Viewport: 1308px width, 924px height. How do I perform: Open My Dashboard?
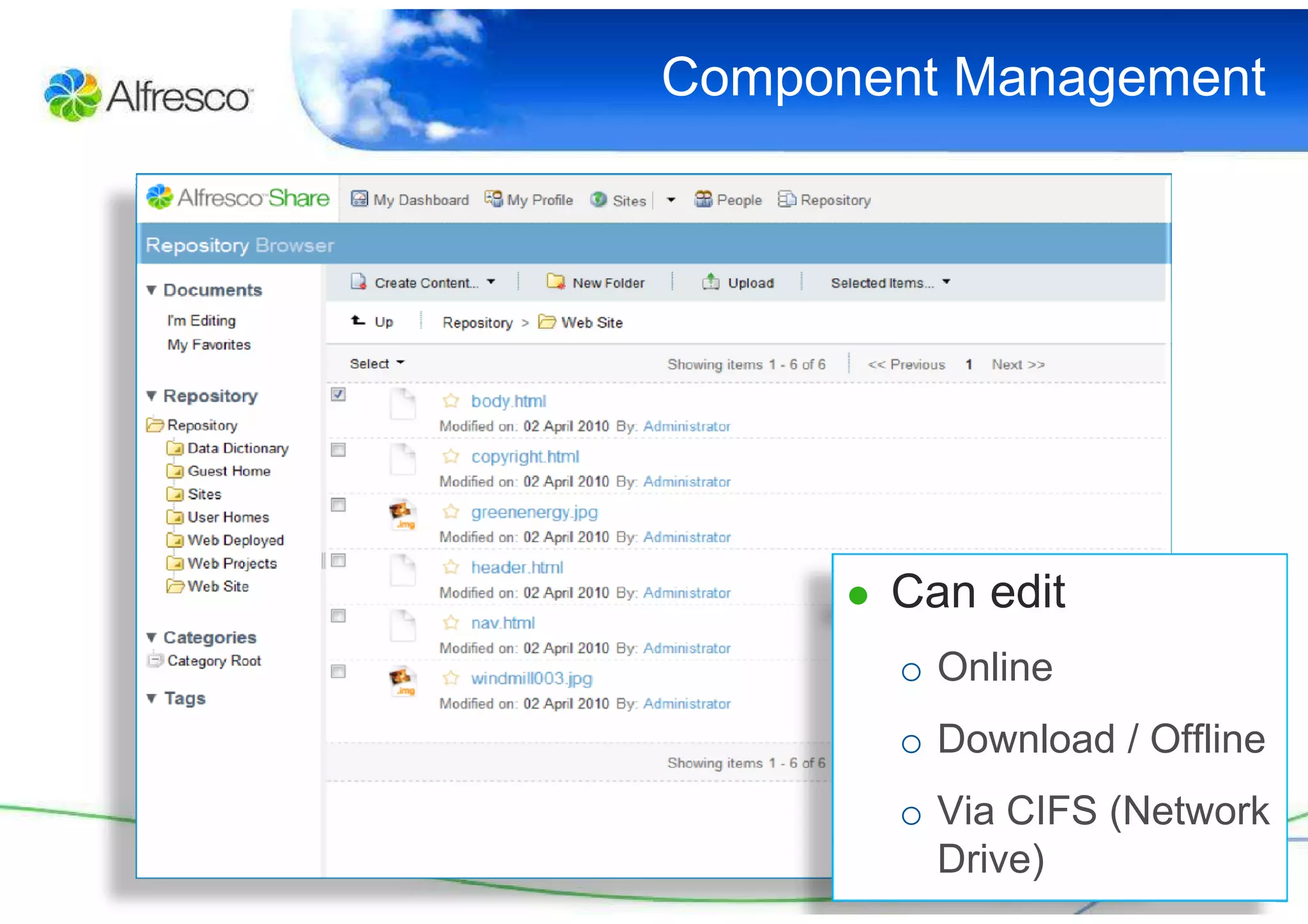click(421, 200)
